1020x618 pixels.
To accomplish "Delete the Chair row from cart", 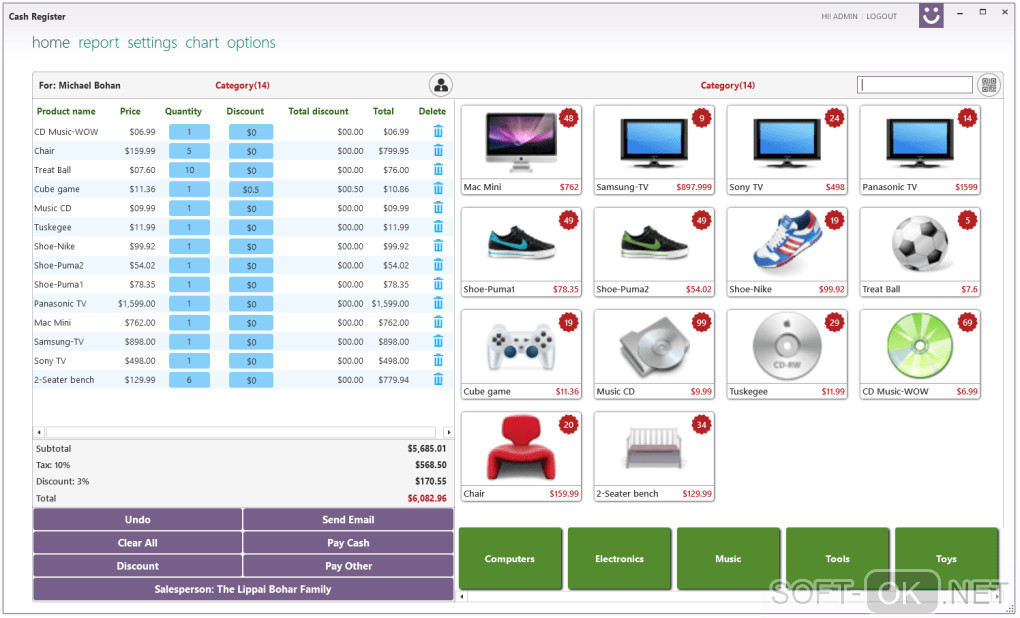I will point(438,151).
